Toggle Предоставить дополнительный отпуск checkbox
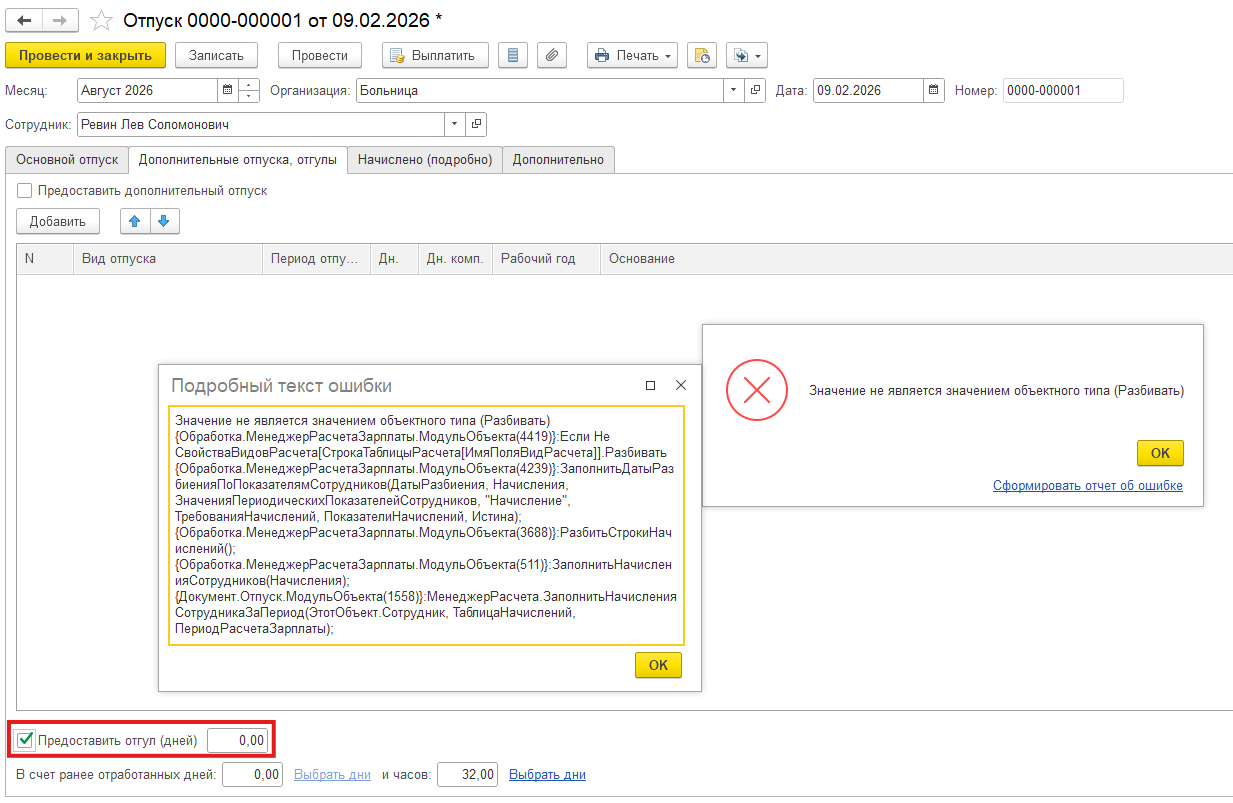Screen dimensions: 1233x803 (x=25, y=190)
